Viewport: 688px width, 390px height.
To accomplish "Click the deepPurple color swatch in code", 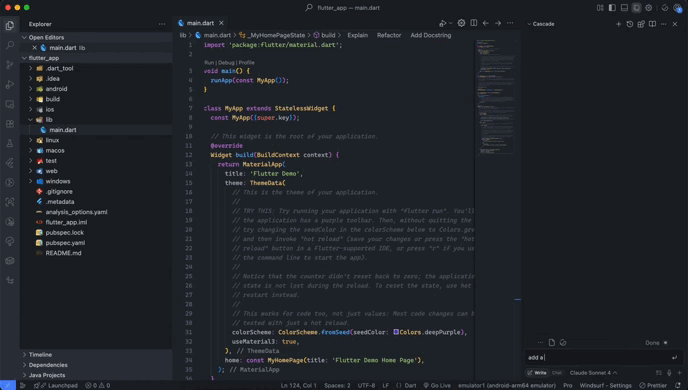I will tap(396, 332).
